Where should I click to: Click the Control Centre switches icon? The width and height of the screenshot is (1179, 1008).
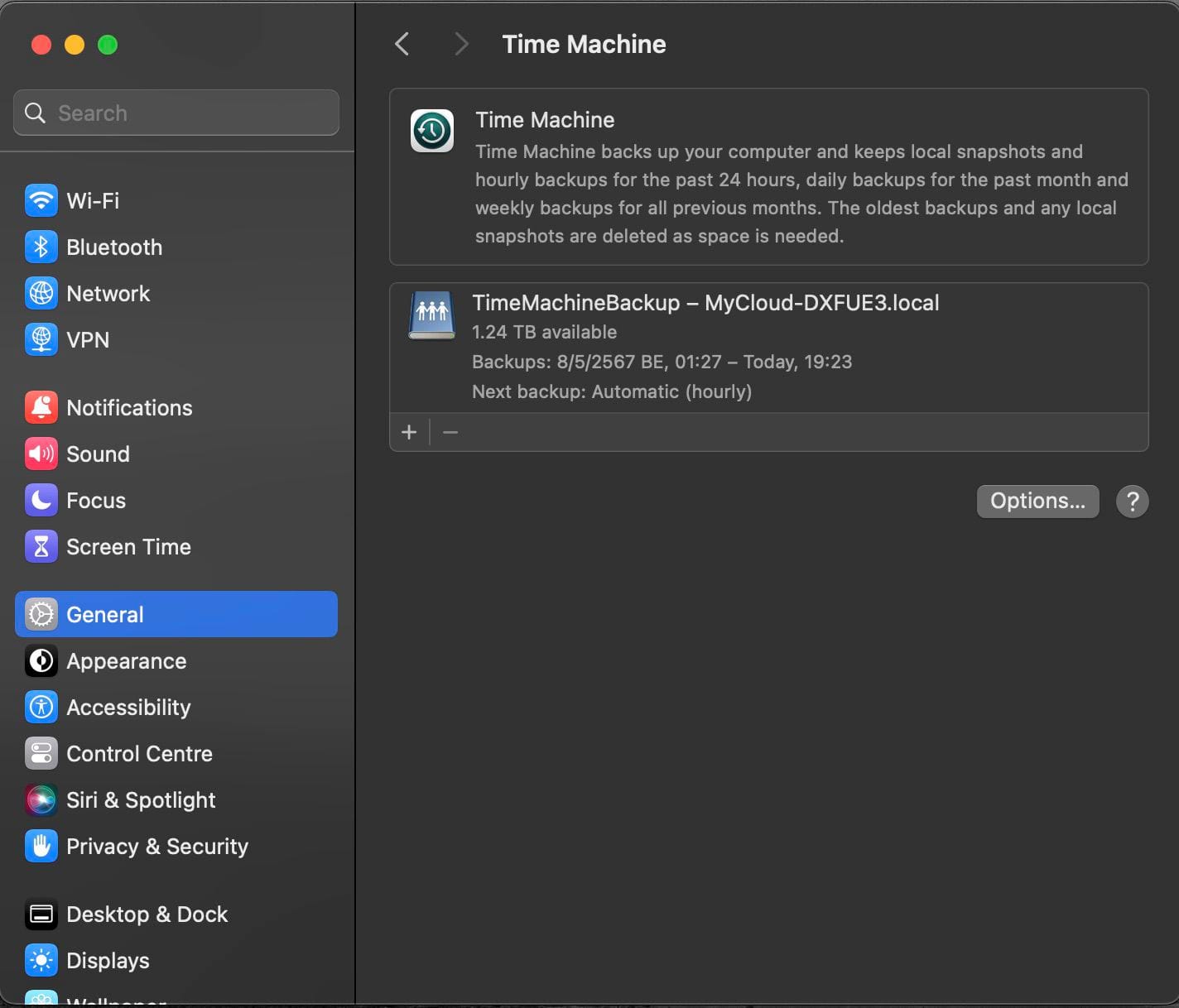tap(41, 753)
